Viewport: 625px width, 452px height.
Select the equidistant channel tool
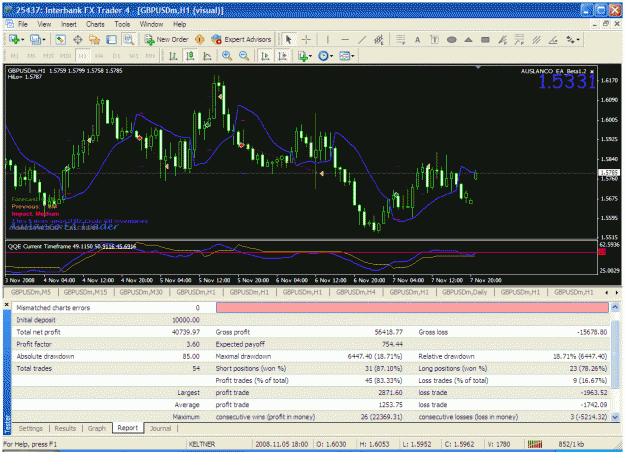click(x=379, y=39)
